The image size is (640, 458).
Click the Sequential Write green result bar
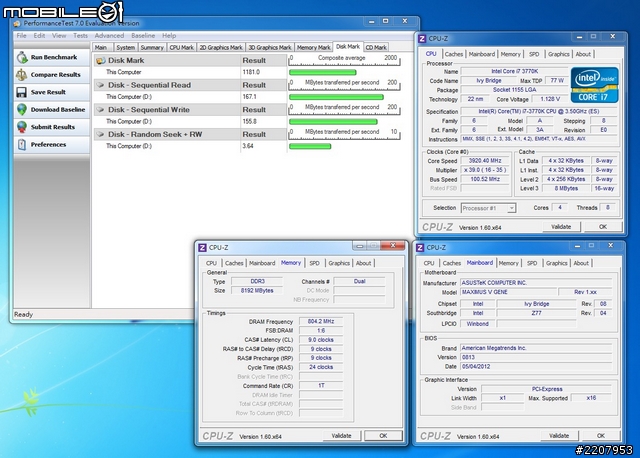pyautogui.click(x=333, y=122)
